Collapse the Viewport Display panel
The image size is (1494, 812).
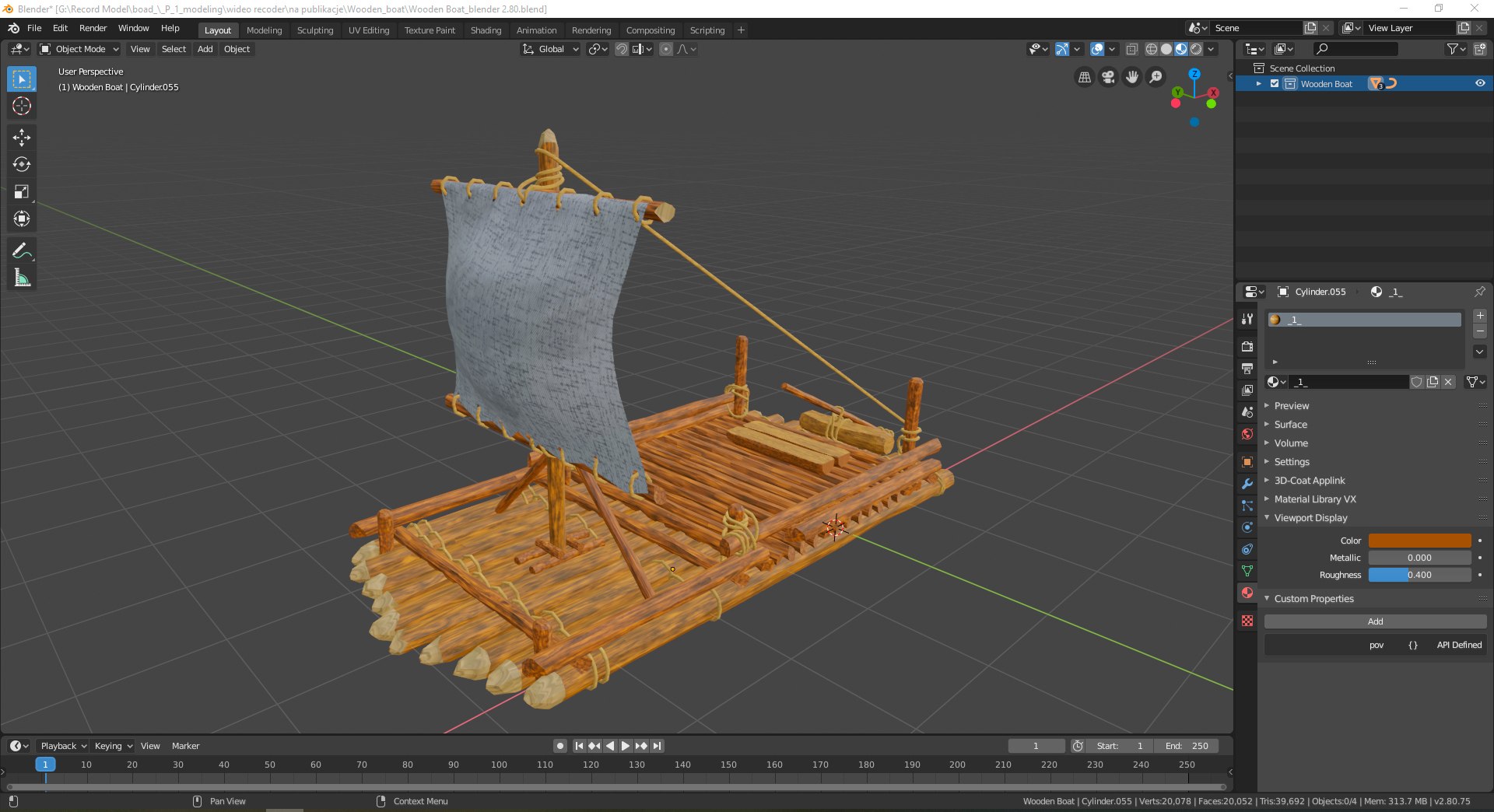click(x=1310, y=518)
